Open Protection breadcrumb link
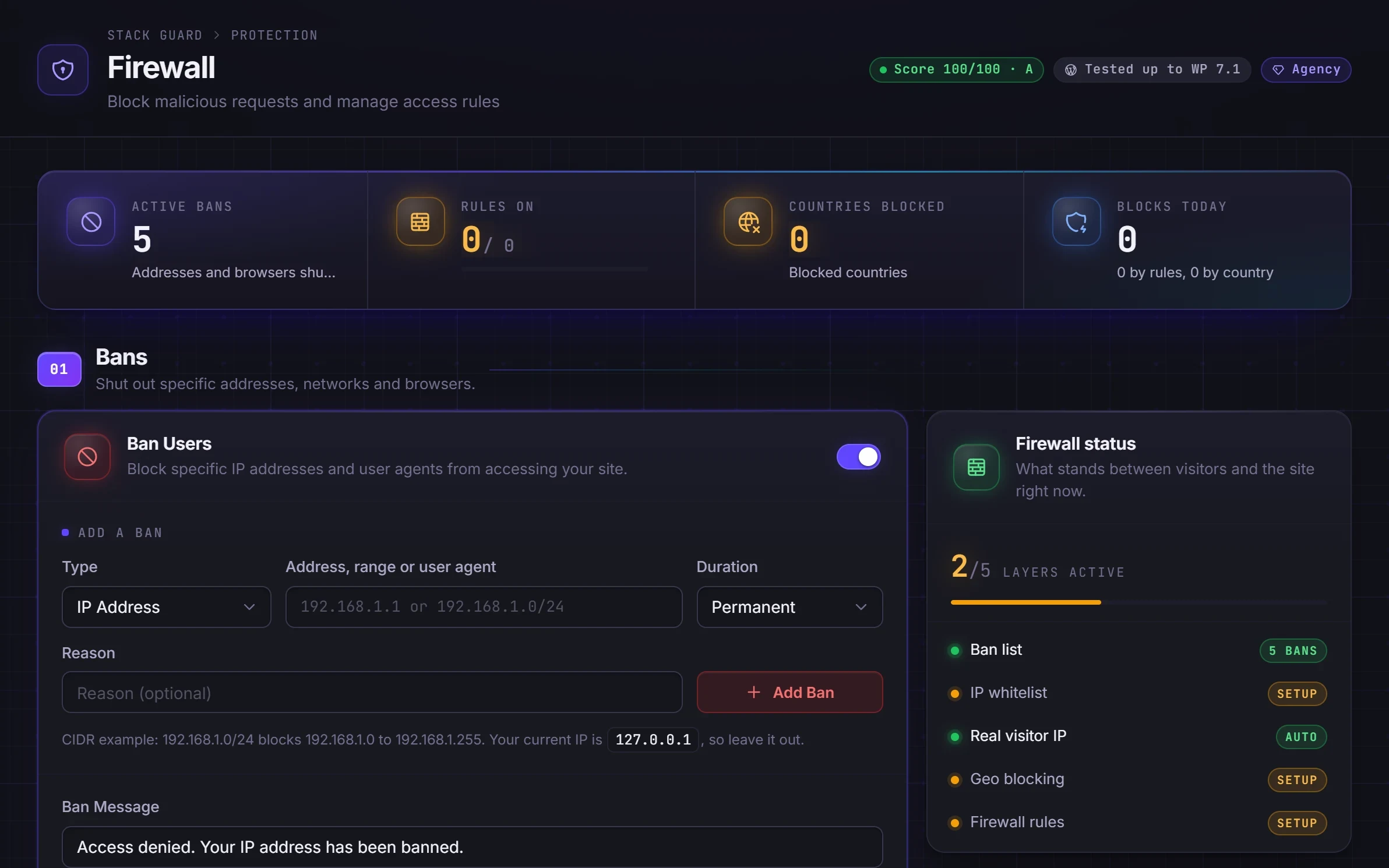The width and height of the screenshot is (1389, 868). point(274,36)
